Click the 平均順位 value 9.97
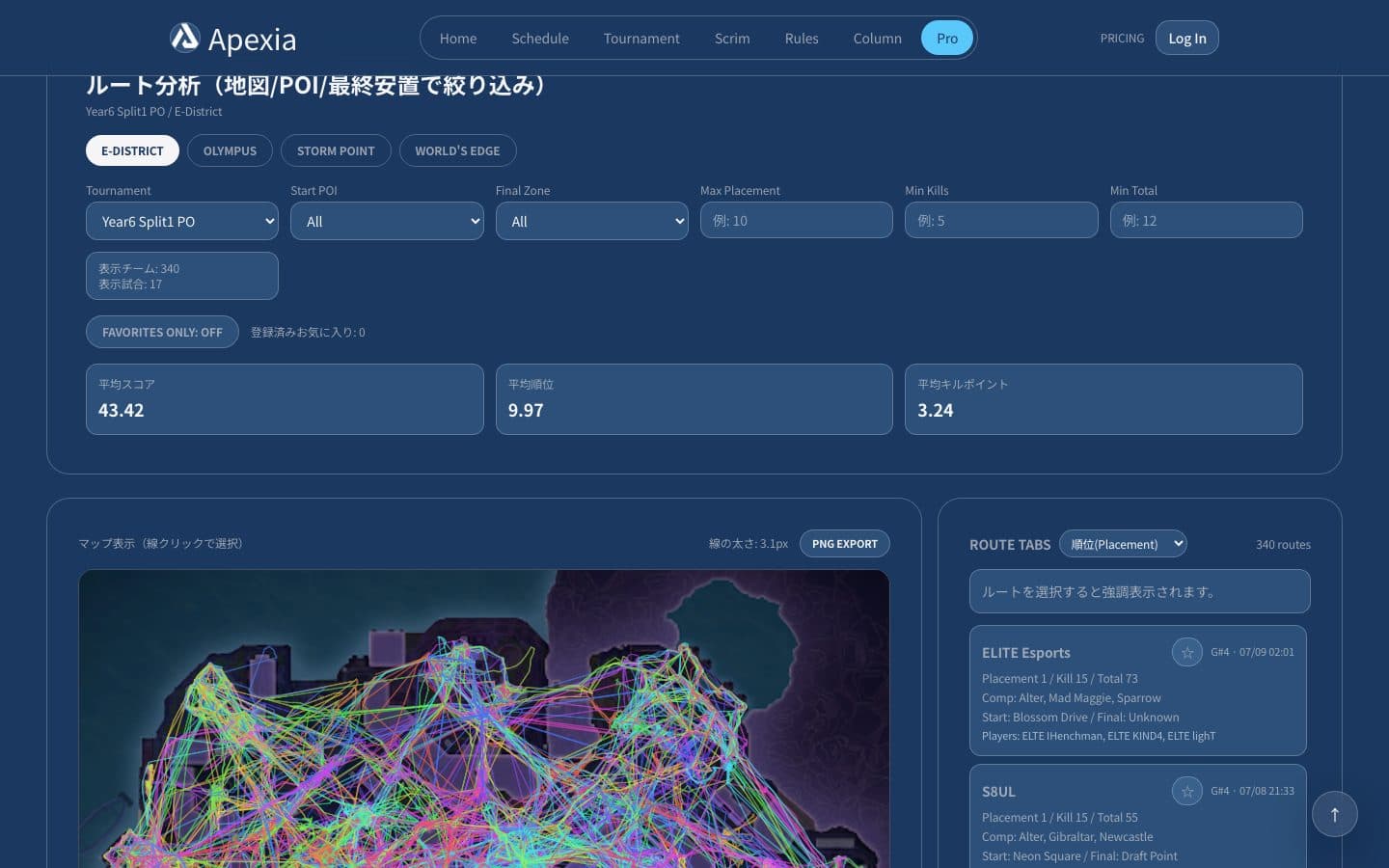 526,410
